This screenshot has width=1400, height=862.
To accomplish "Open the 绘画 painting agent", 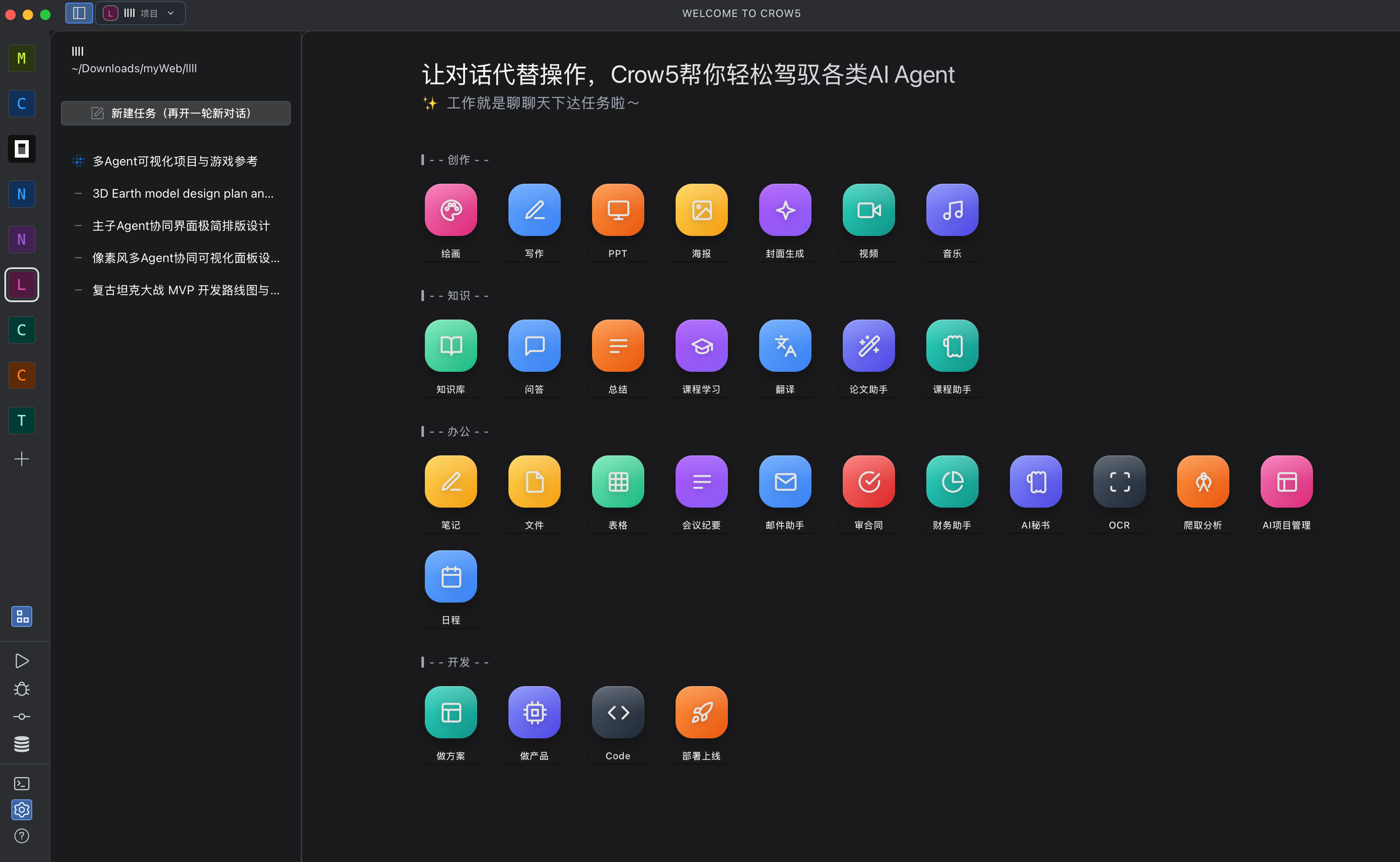I will point(450,210).
